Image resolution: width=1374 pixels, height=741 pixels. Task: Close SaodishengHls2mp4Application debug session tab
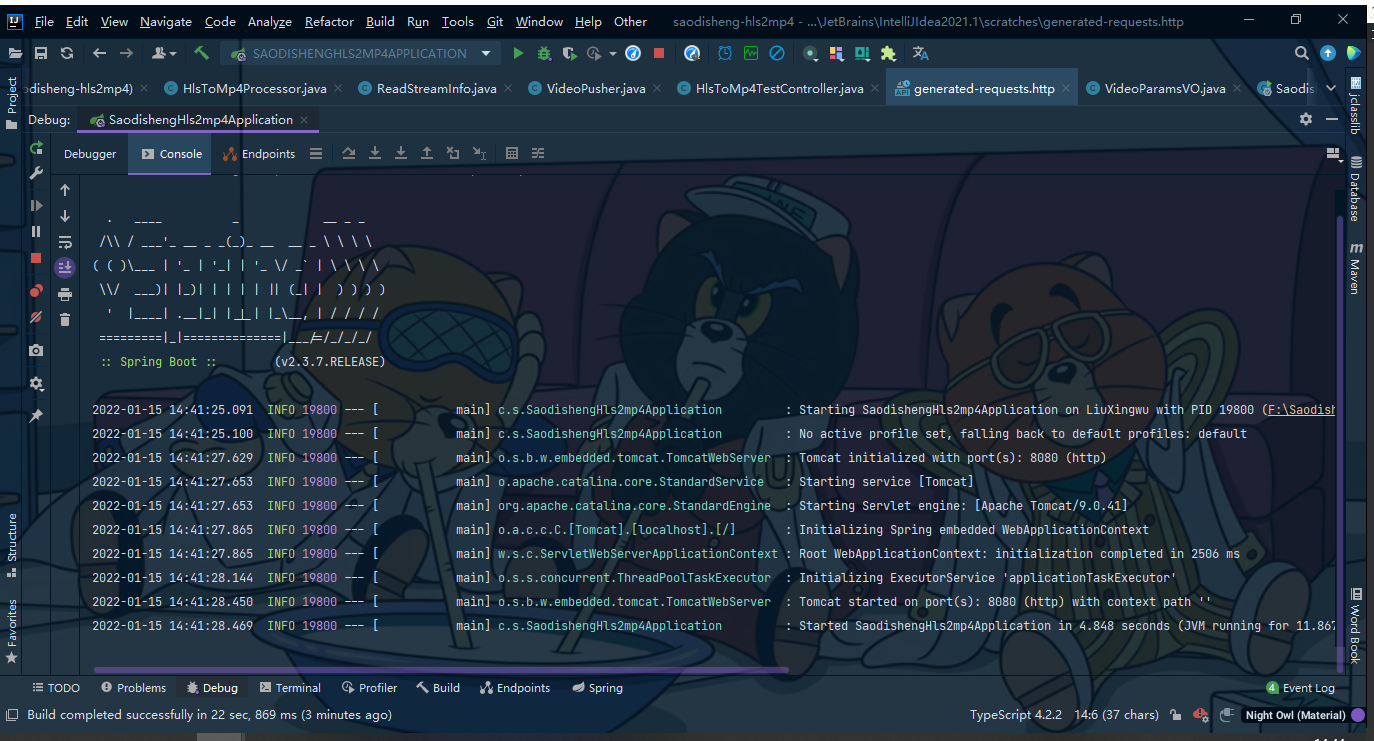(305, 120)
